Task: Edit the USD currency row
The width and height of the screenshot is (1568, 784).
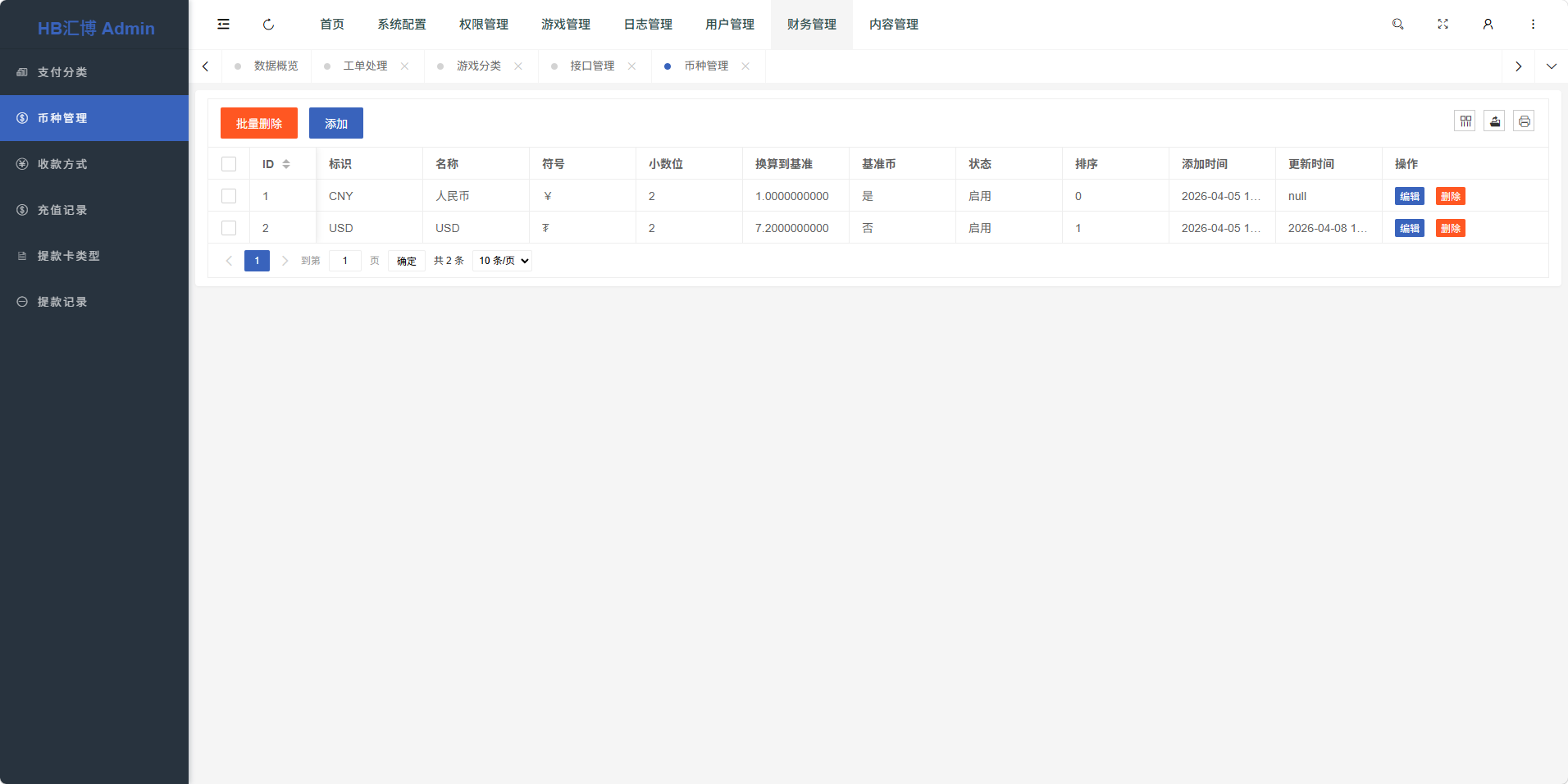Action: click(x=1410, y=228)
